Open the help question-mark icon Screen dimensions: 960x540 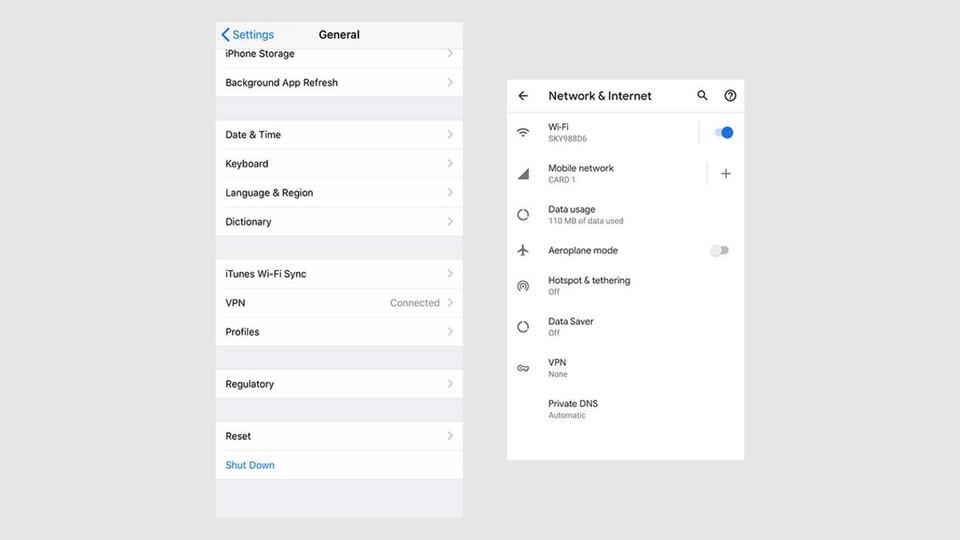[x=730, y=96]
